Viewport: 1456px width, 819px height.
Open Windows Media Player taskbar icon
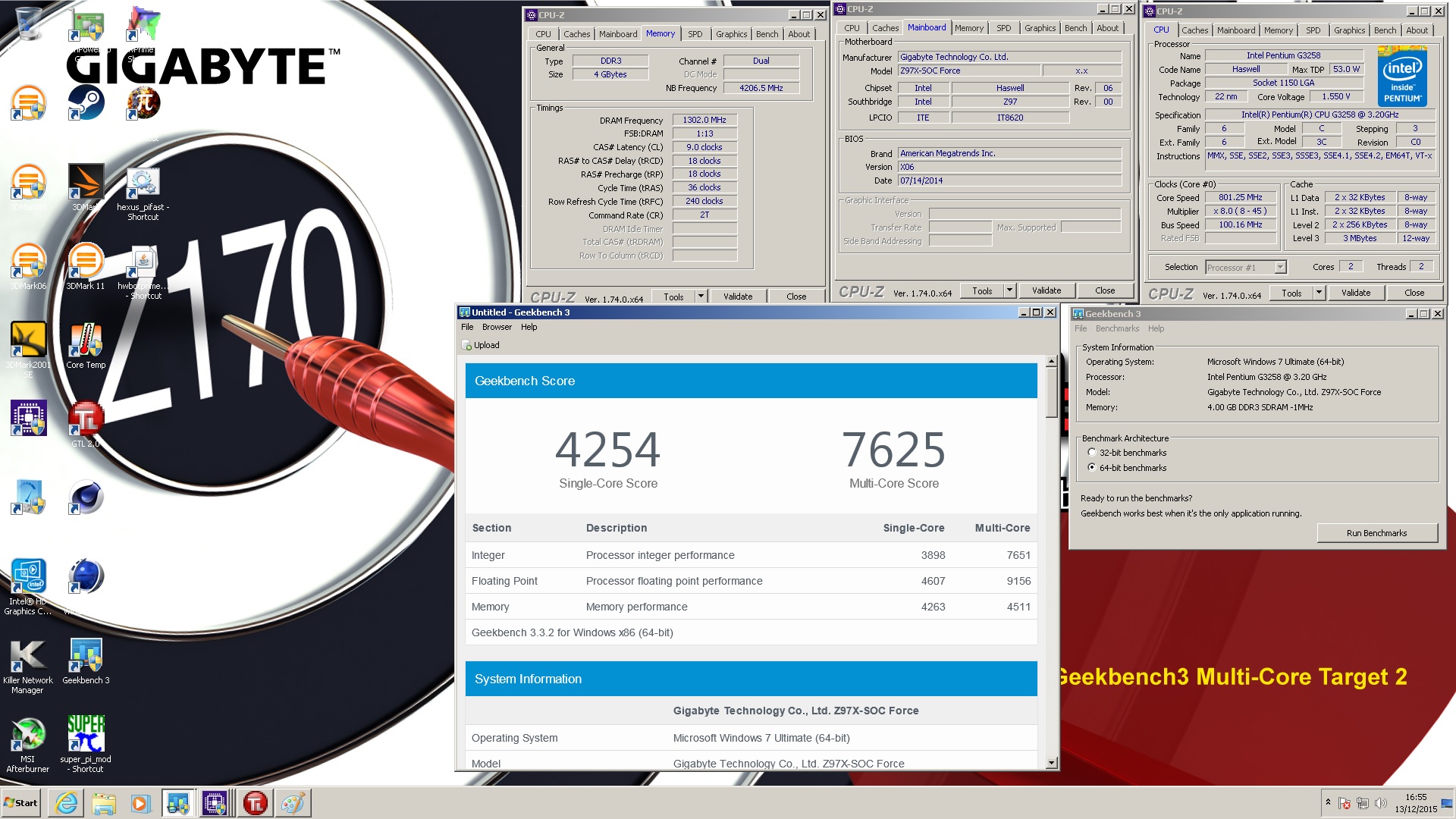coord(140,803)
